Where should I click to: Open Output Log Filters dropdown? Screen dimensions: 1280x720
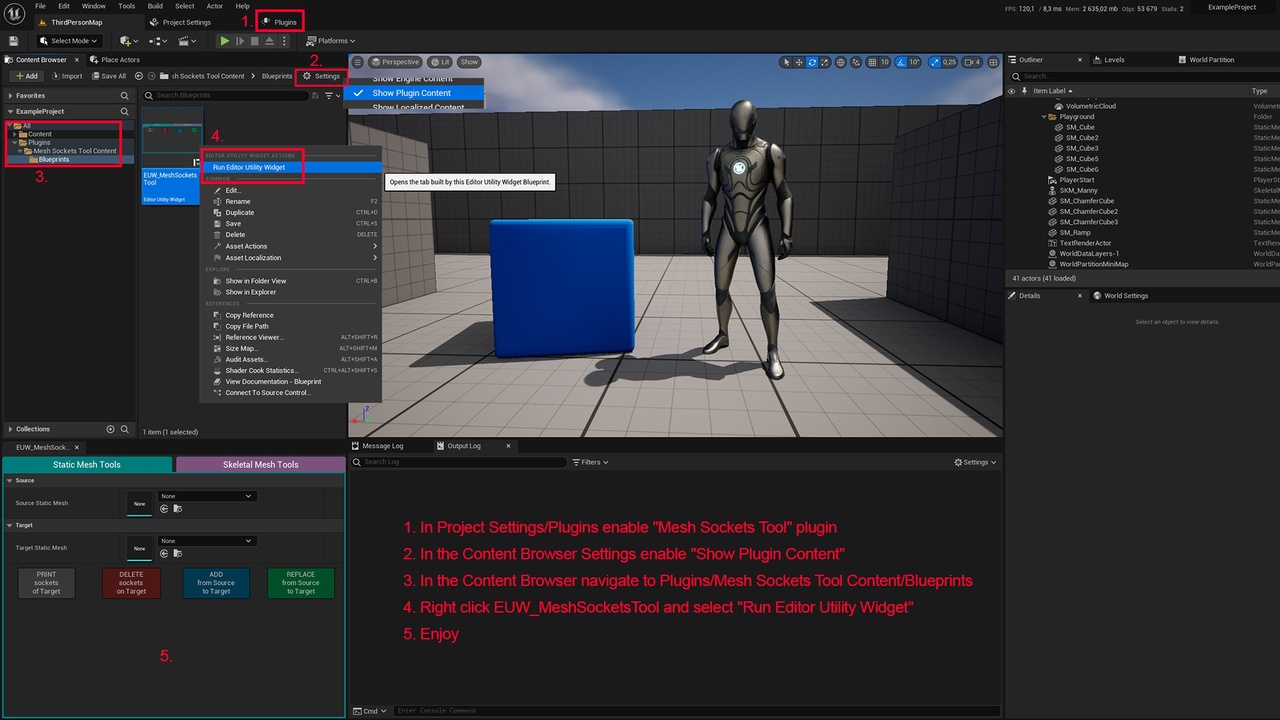click(592, 462)
